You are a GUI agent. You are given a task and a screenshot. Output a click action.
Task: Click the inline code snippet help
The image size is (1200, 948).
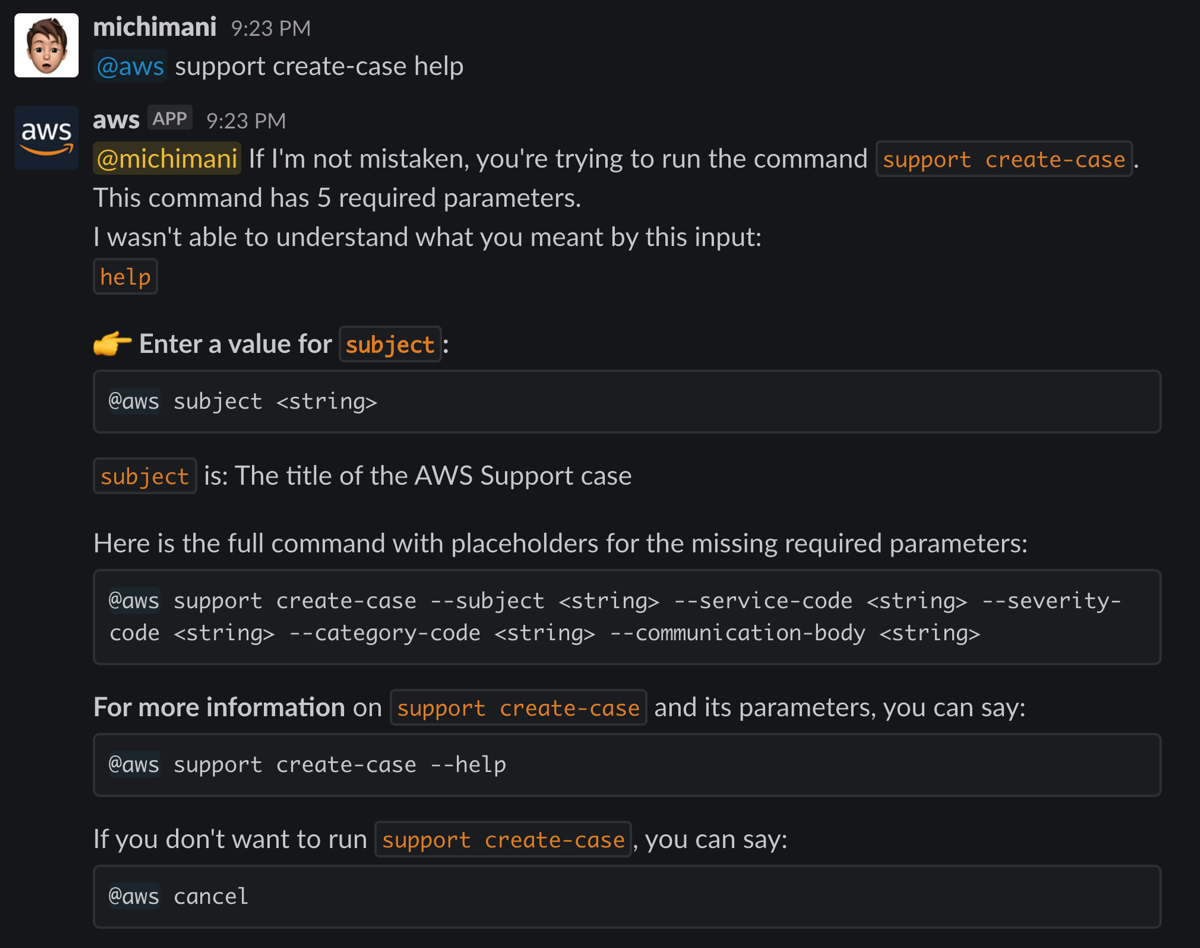[x=124, y=277]
